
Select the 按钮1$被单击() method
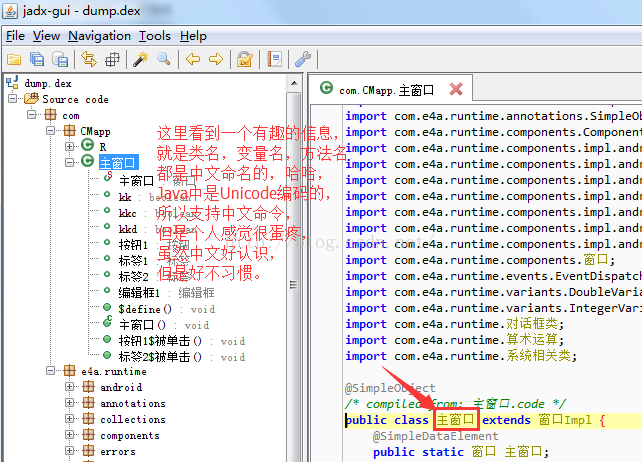coord(182,341)
